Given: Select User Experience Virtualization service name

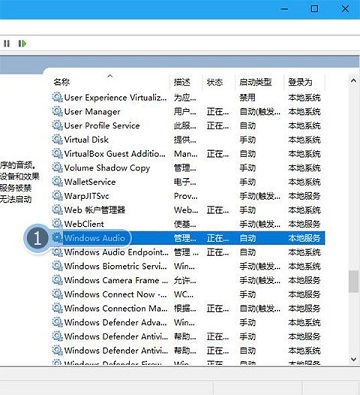Looking at the screenshot, I should pyautogui.click(x=115, y=97).
